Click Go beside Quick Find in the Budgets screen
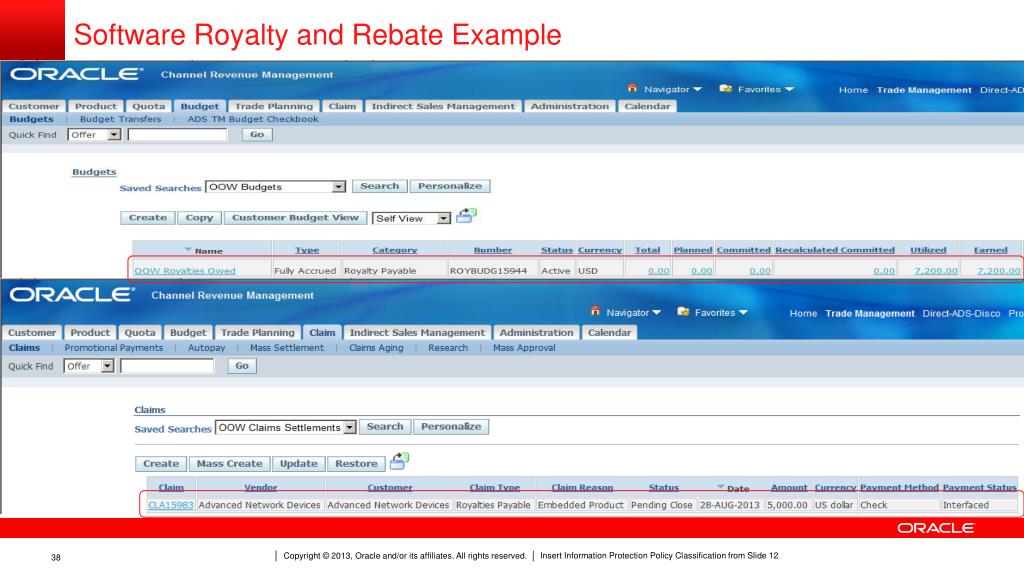 [257, 135]
